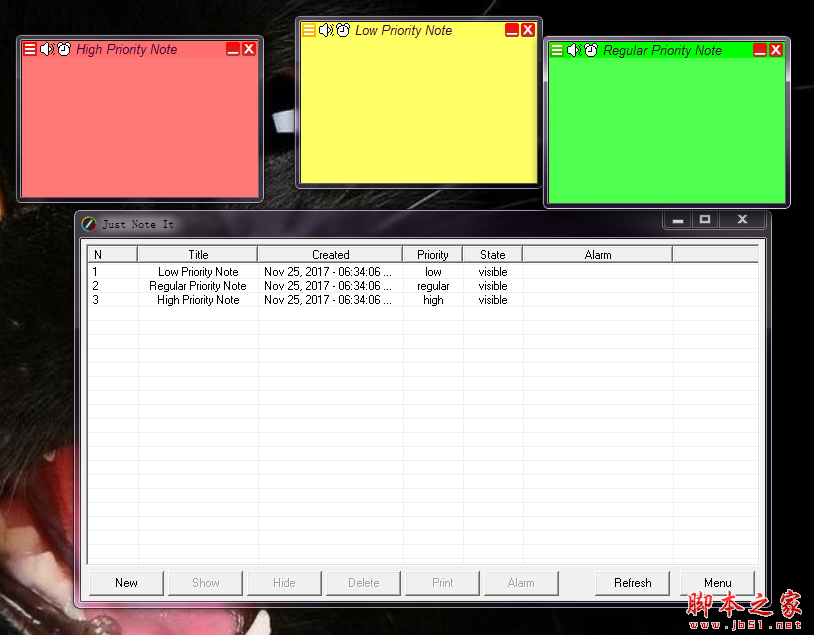Select the 'Regular Priority Note' row title
The width and height of the screenshot is (814, 636).
pyautogui.click(x=198, y=286)
